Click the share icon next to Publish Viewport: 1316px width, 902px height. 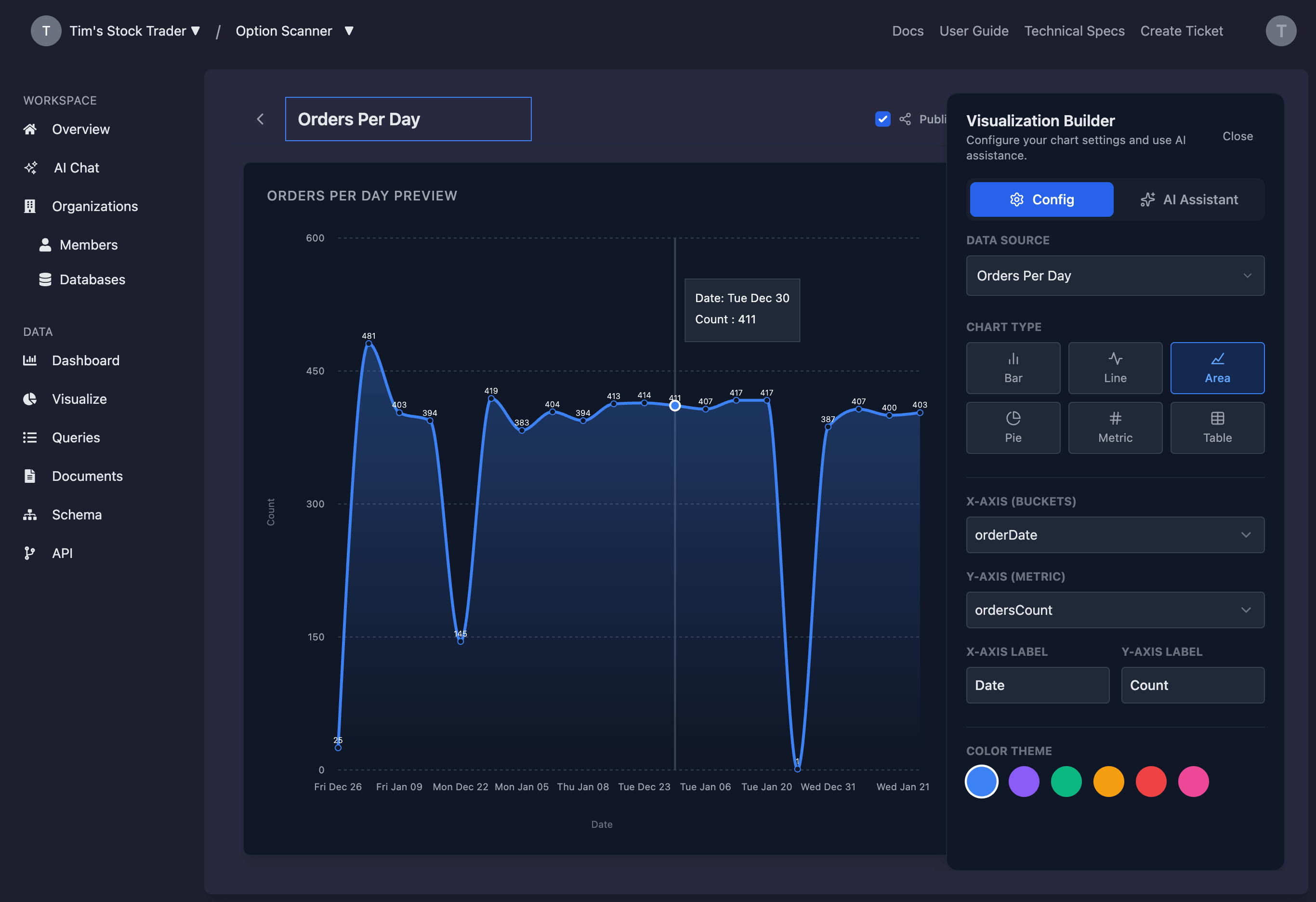click(905, 119)
